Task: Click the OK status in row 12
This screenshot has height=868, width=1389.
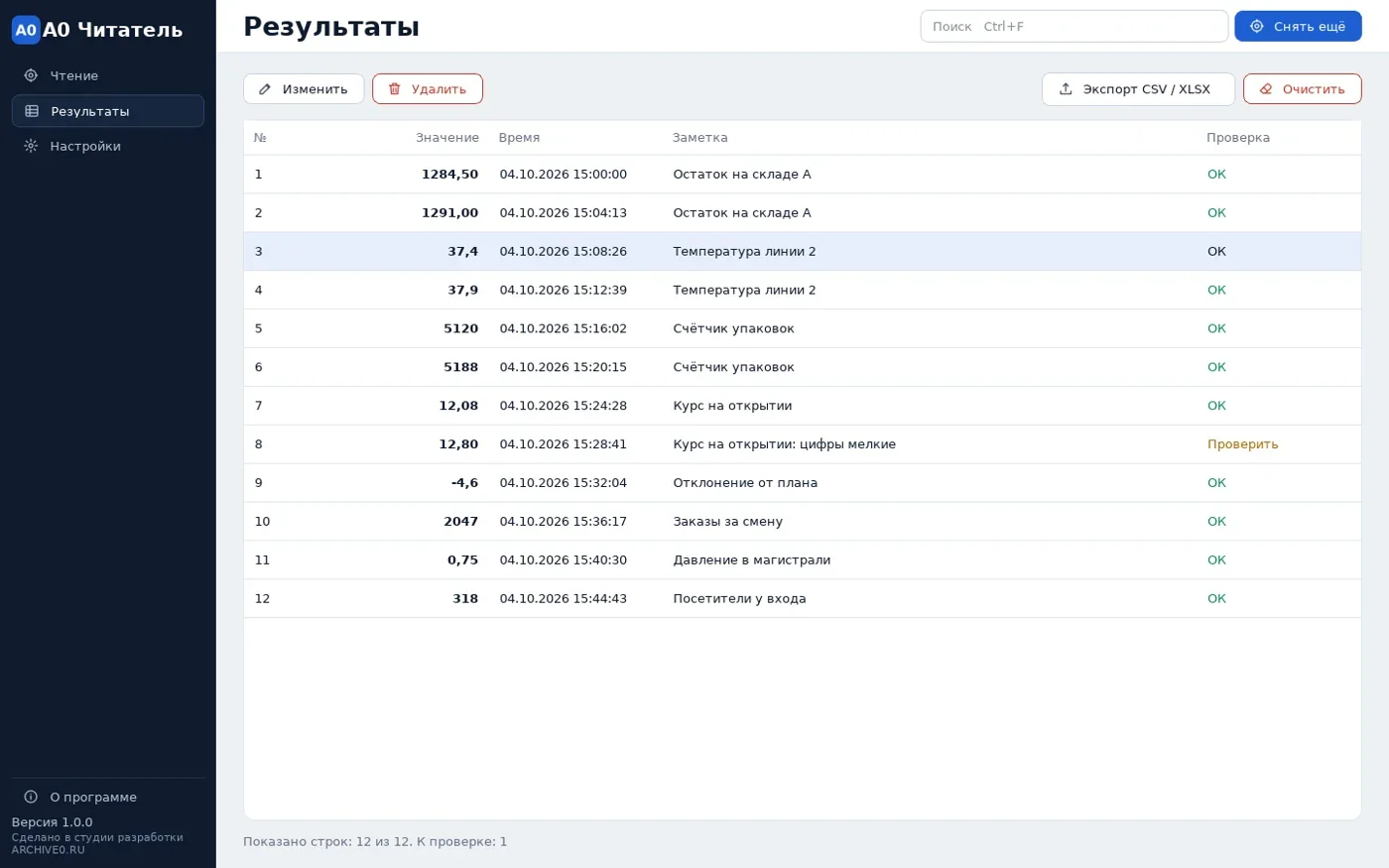Action: 1216,599
